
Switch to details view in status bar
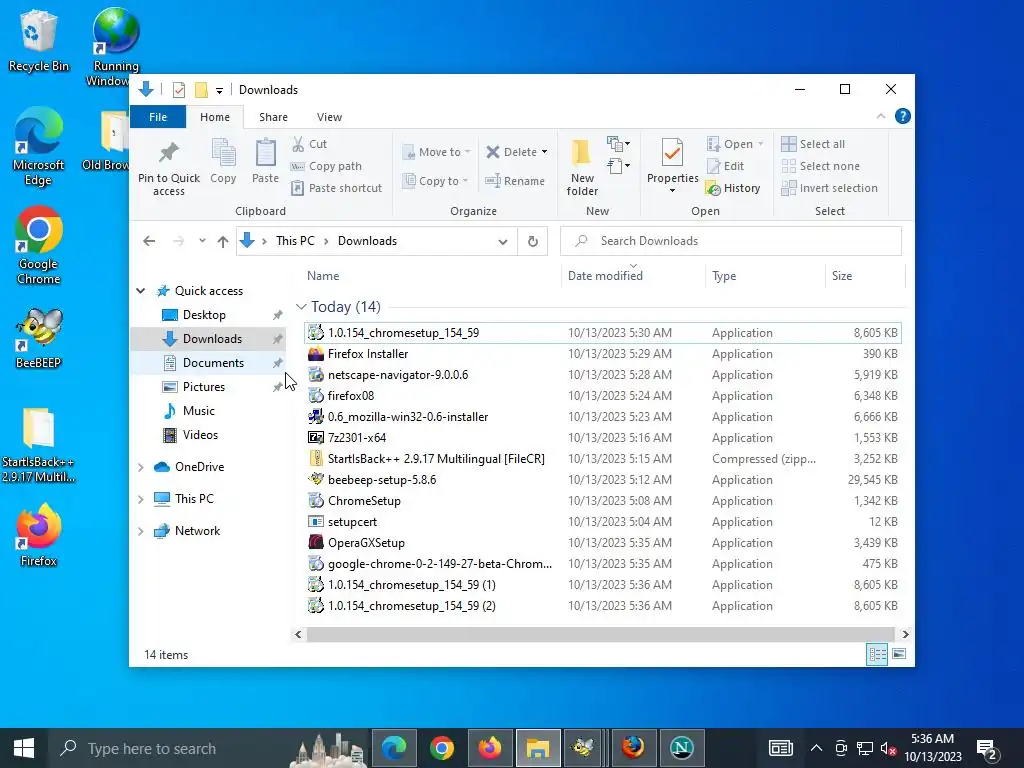(877, 654)
